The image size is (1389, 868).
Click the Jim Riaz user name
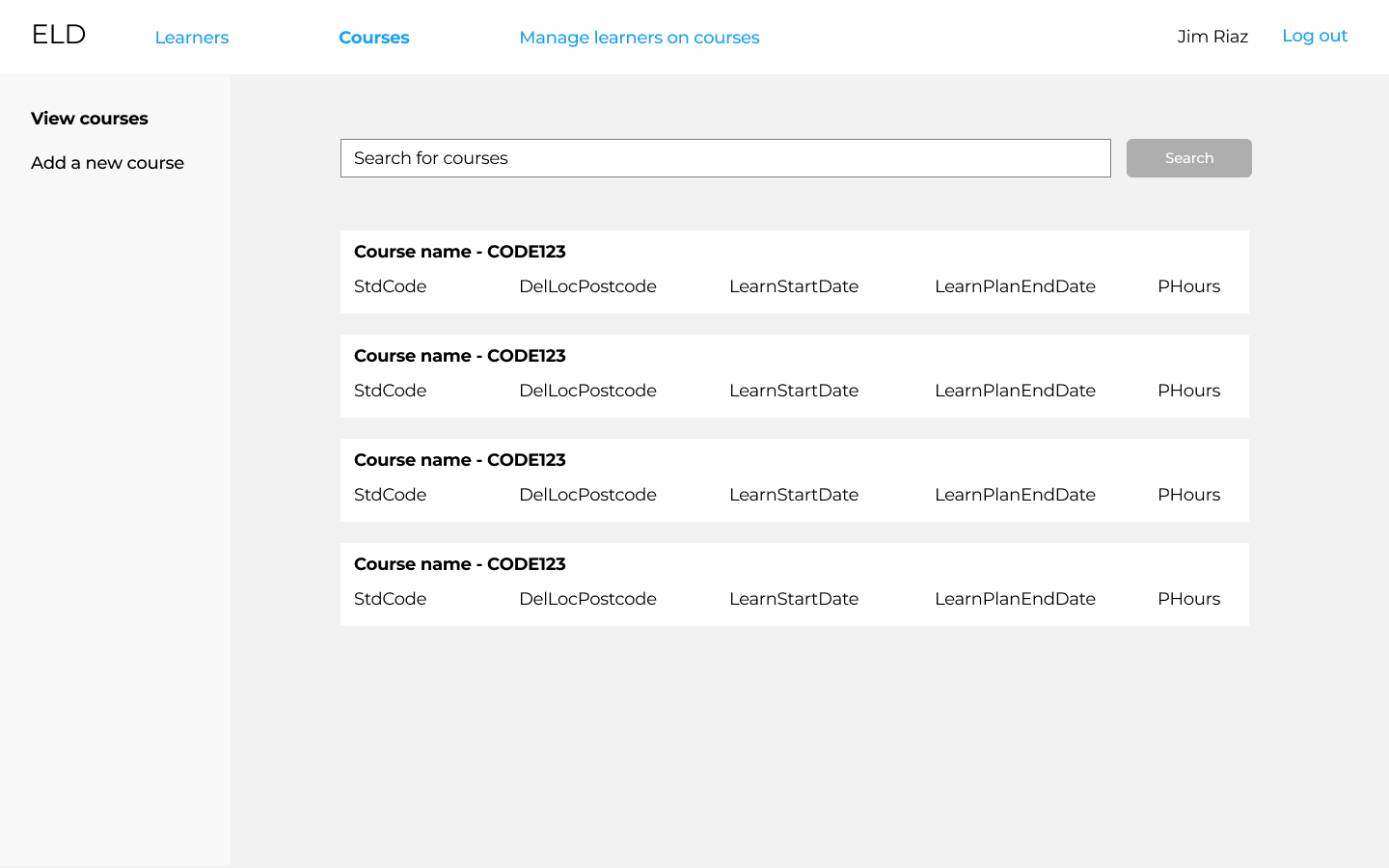coord(1212,37)
